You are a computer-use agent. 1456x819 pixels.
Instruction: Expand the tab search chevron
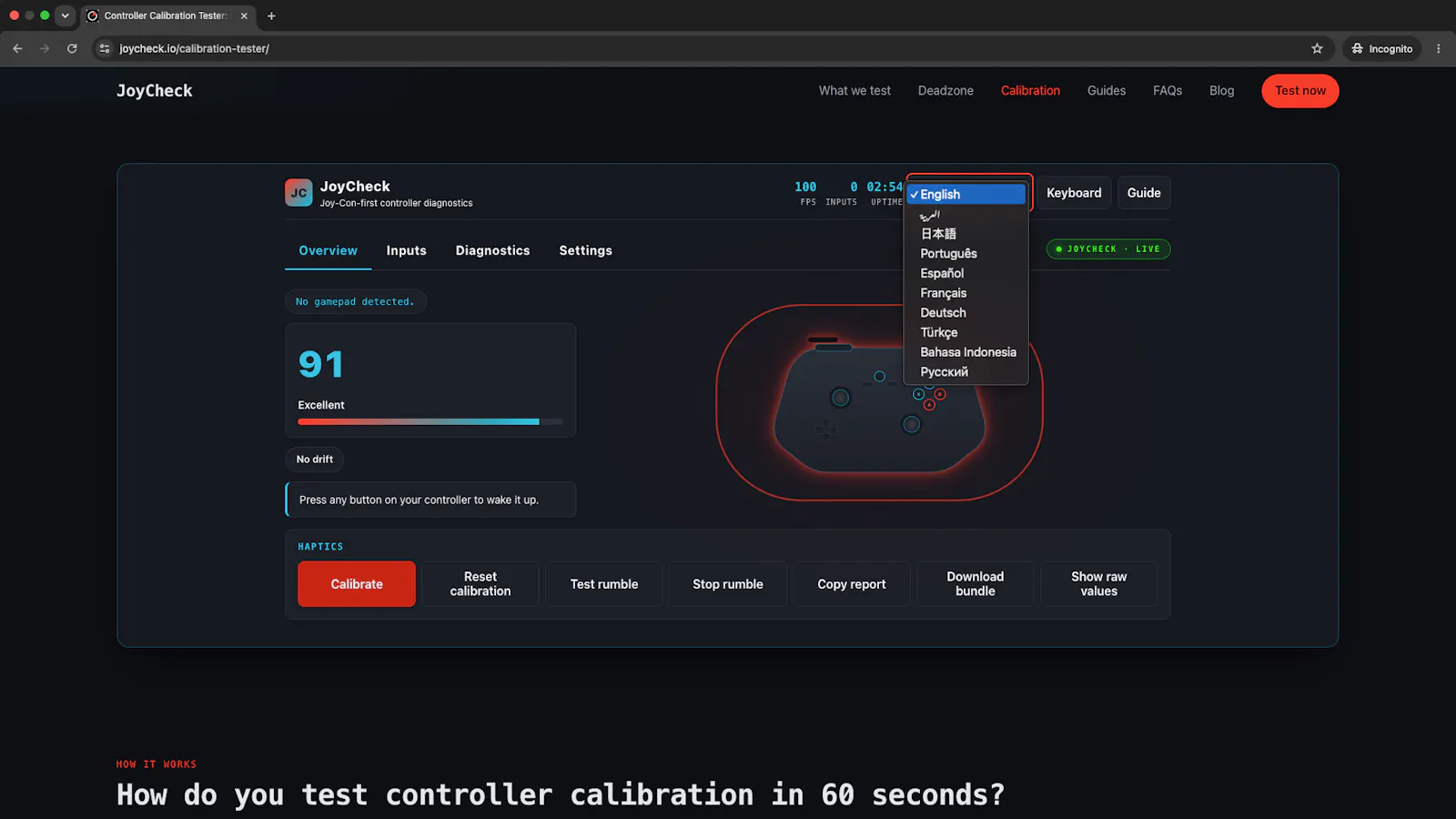click(x=65, y=15)
